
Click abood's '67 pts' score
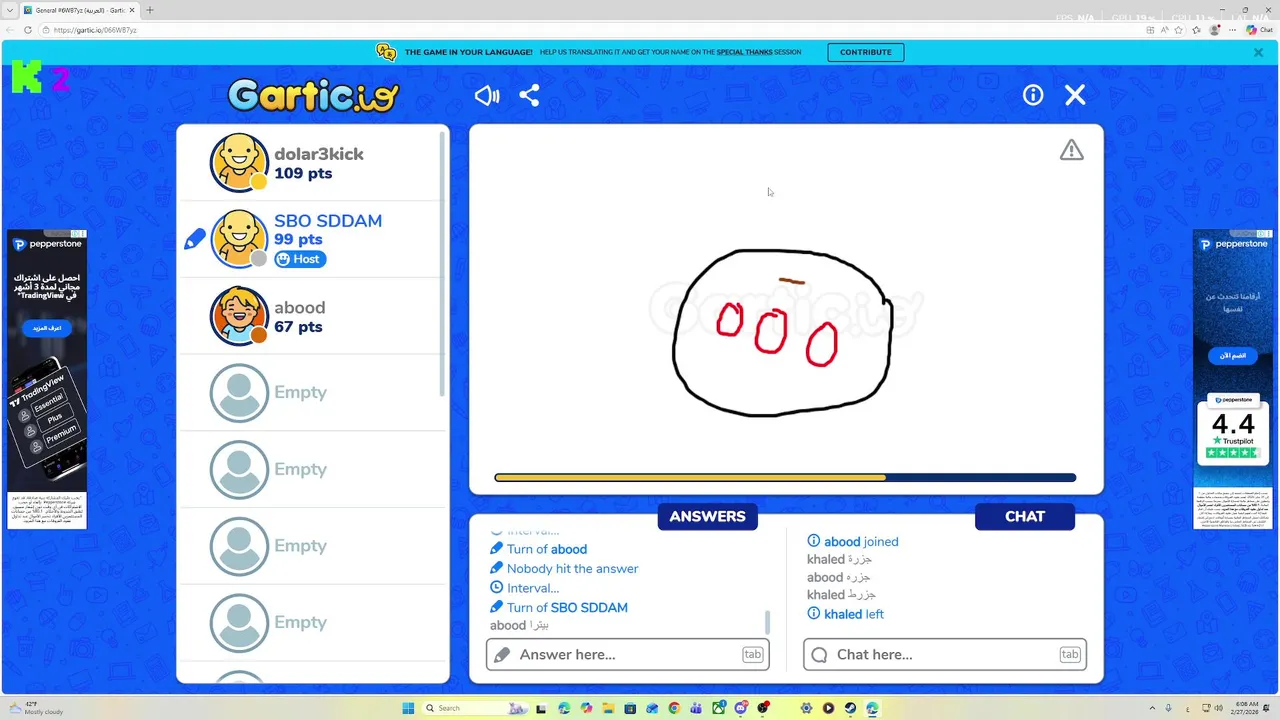point(298,327)
